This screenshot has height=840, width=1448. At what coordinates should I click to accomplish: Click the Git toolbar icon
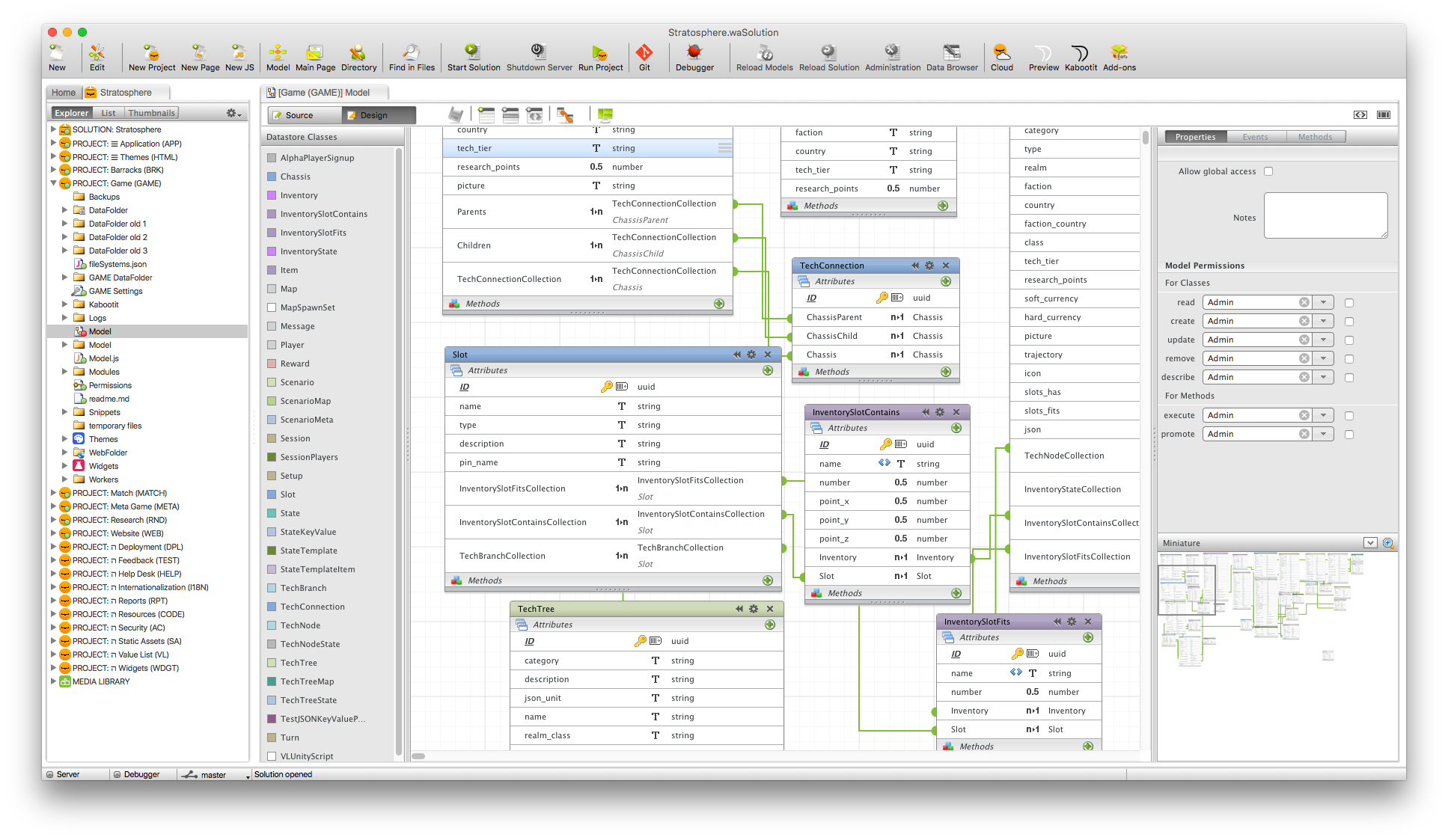644,52
